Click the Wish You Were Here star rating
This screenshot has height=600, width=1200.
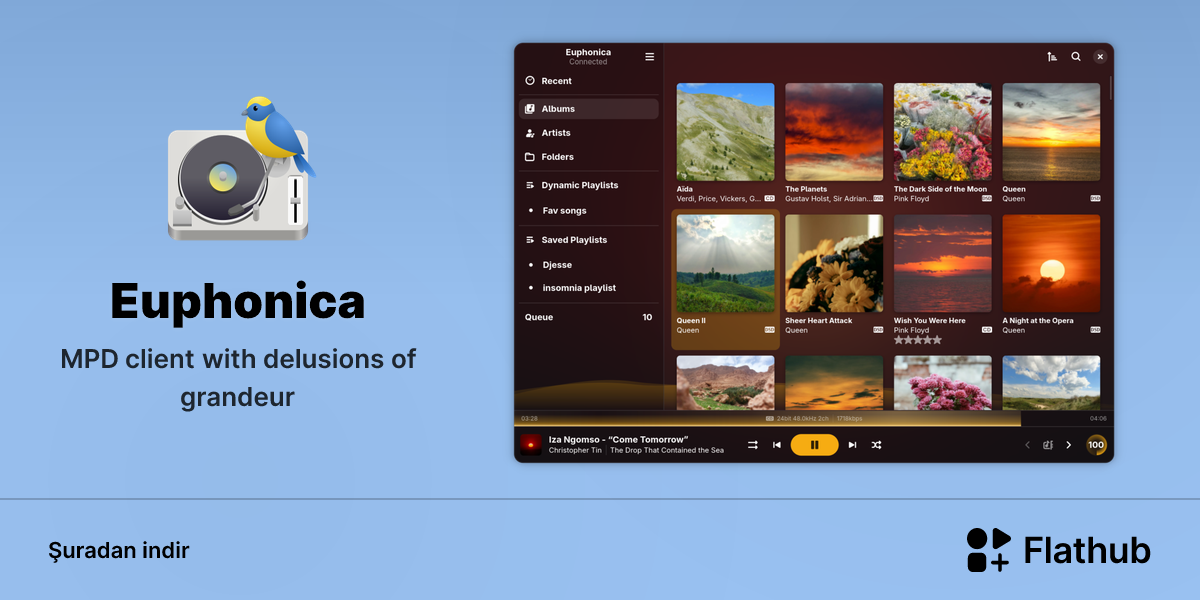point(918,340)
